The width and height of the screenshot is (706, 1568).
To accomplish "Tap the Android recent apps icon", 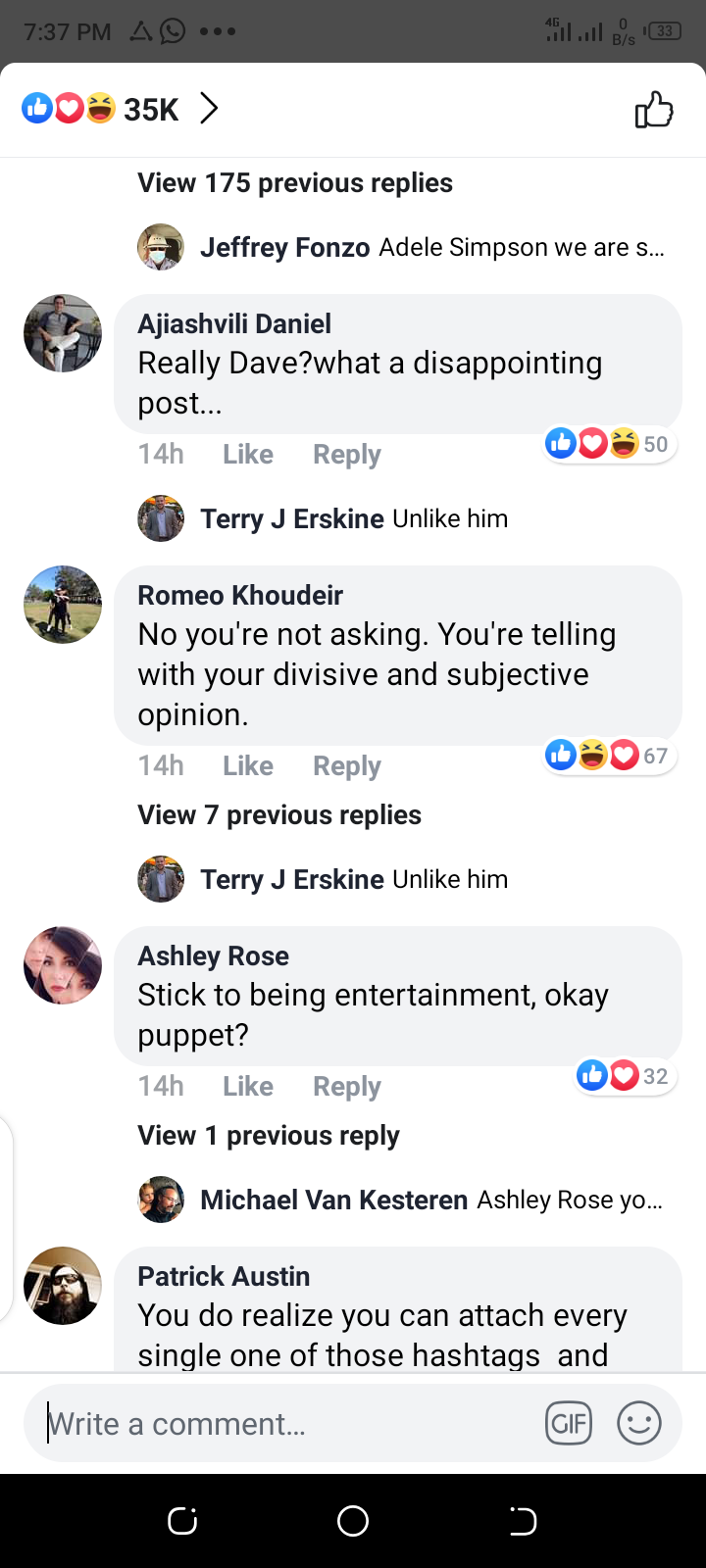I will [x=182, y=1521].
